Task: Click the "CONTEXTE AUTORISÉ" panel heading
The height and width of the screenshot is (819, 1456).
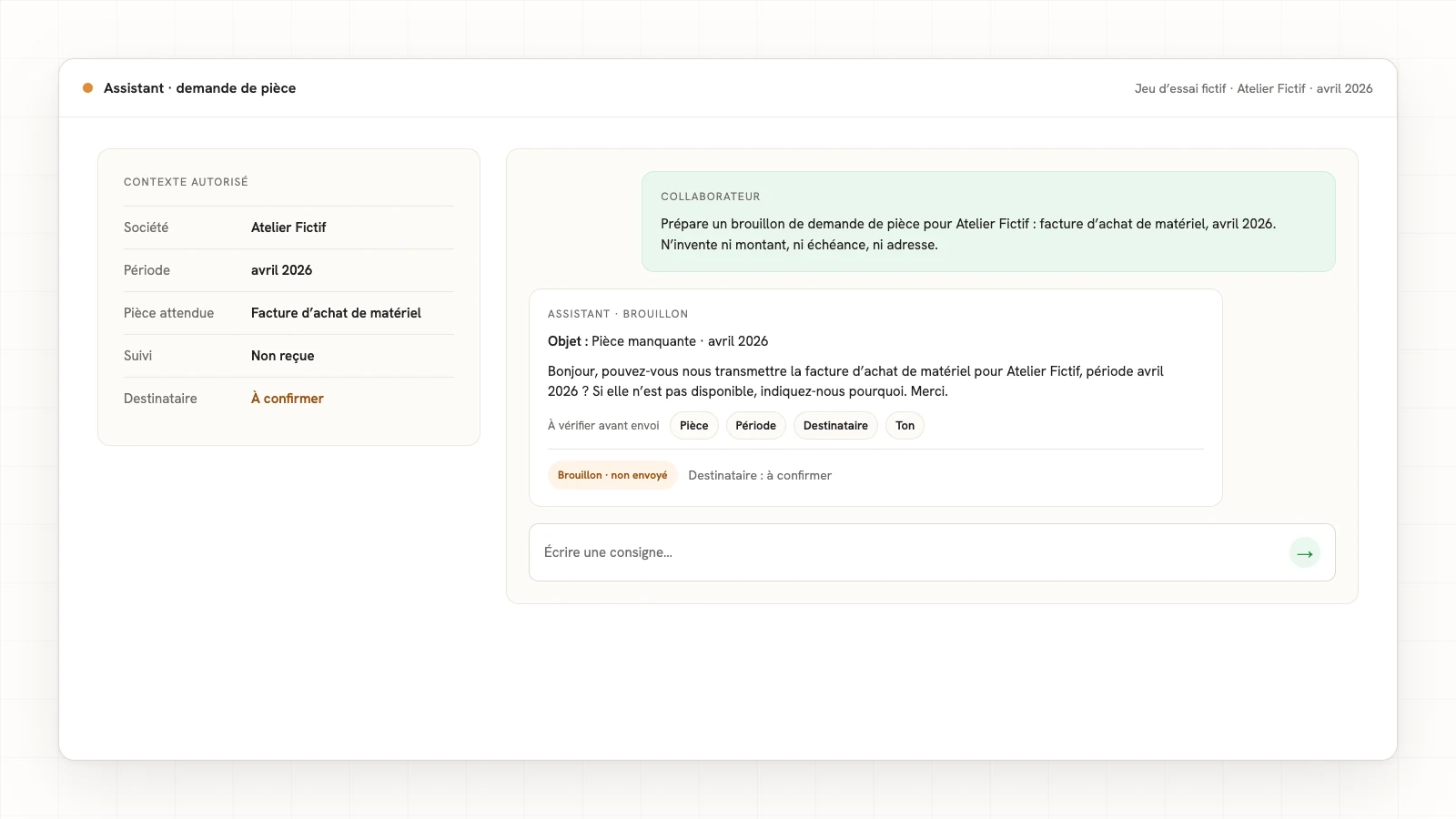Action: pyautogui.click(x=186, y=182)
